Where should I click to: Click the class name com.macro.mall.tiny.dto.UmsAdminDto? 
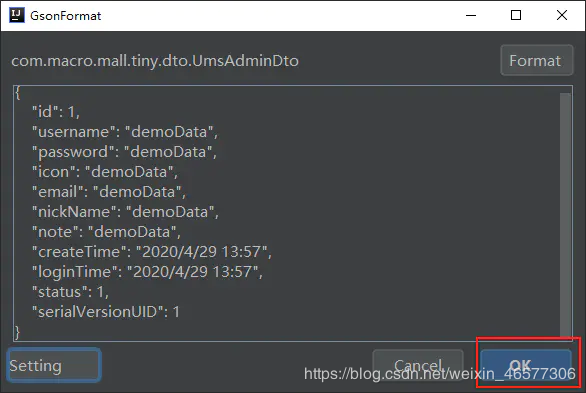pos(155,61)
